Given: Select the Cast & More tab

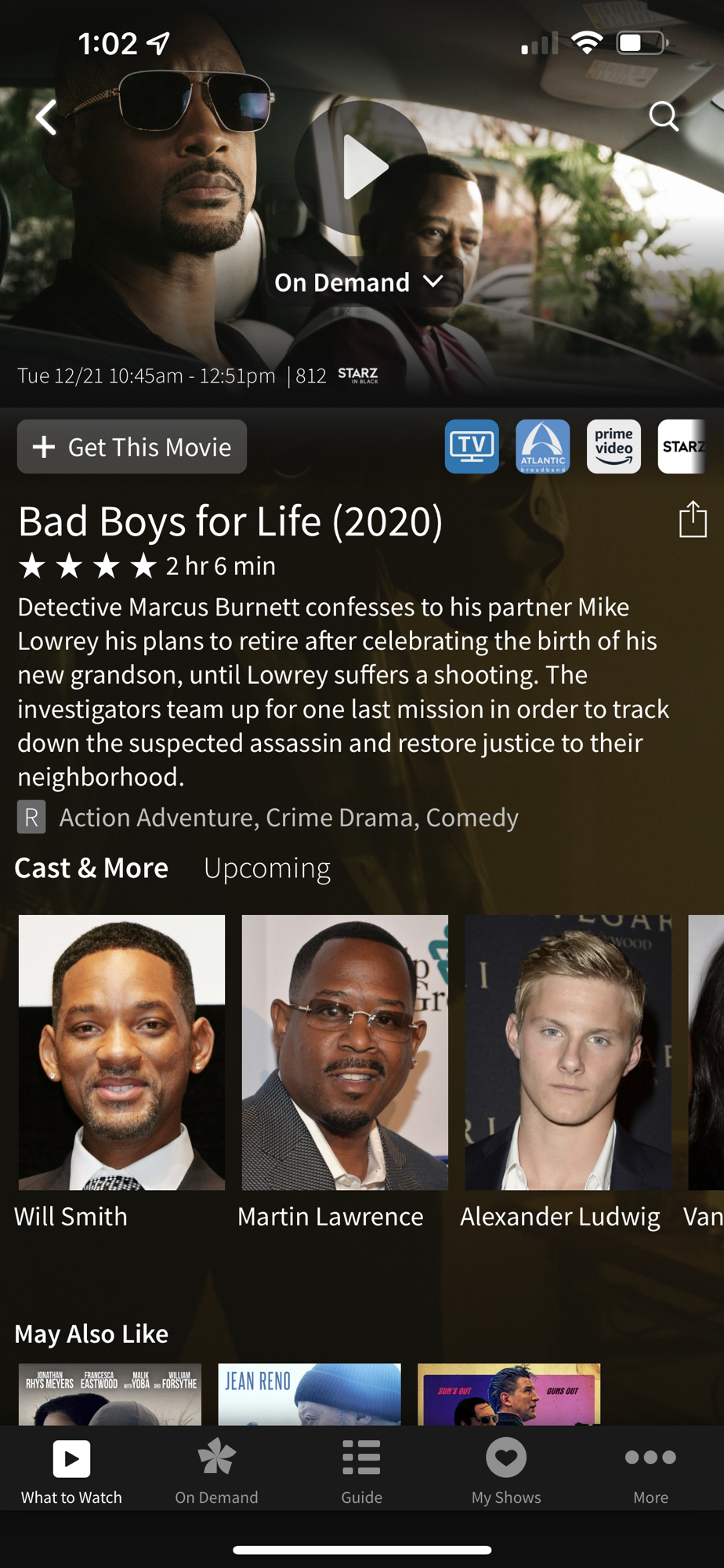Looking at the screenshot, I should (92, 868).
